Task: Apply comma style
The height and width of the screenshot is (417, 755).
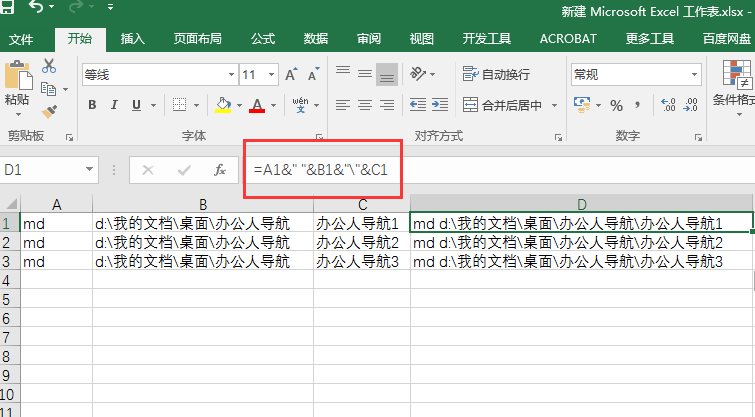Action: (638, 104)
